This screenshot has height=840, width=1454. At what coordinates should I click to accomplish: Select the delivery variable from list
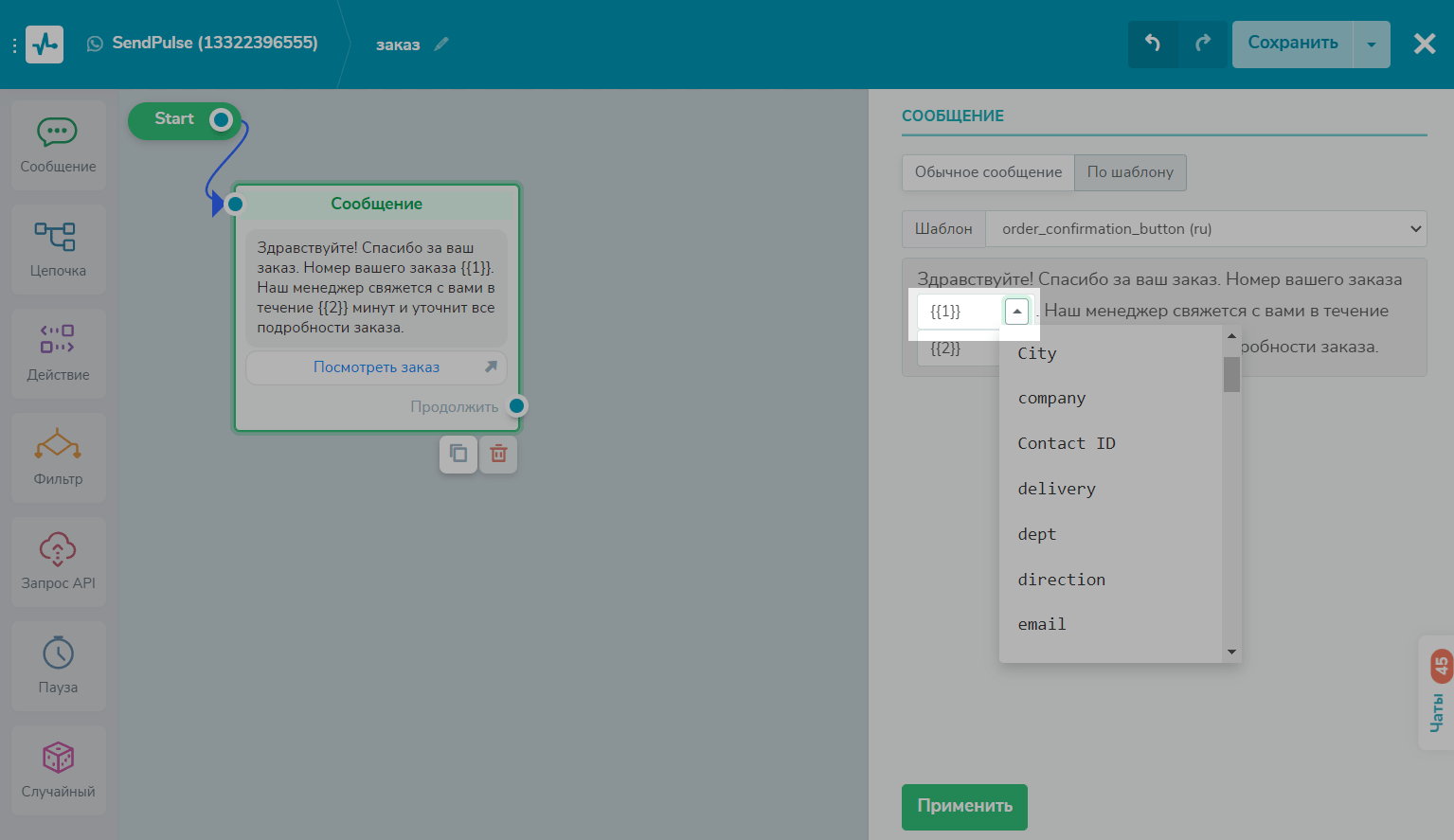[1056, 489]
